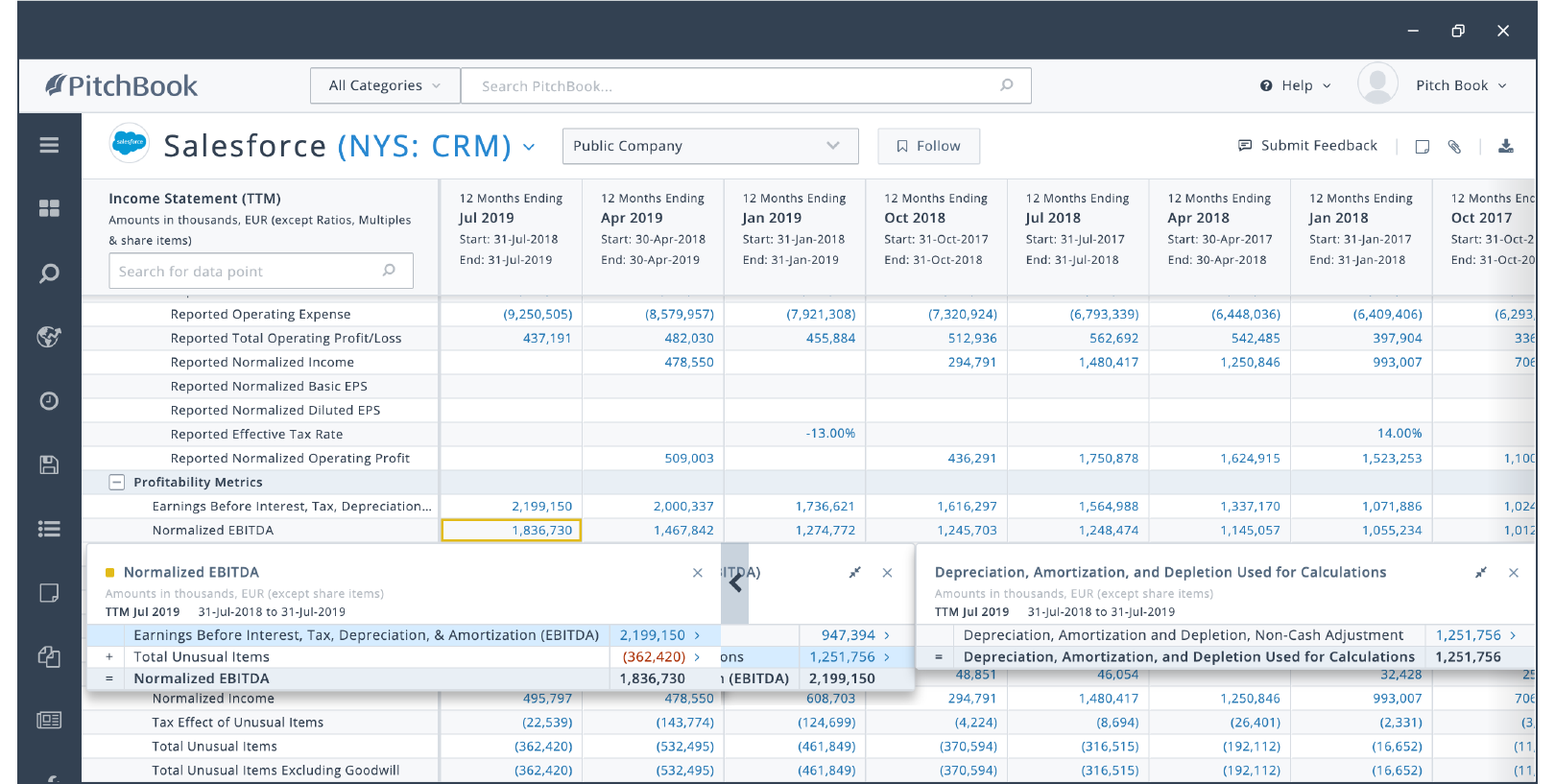Click the user avatar icon

pos(1377,84)
